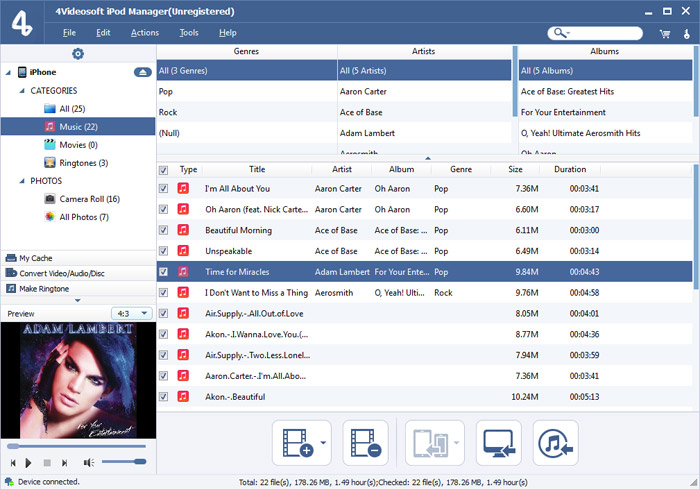Seek in the preview progress bar
This screenshot has height=490, width=700.
pyautogui.click(x=76, y=446)
